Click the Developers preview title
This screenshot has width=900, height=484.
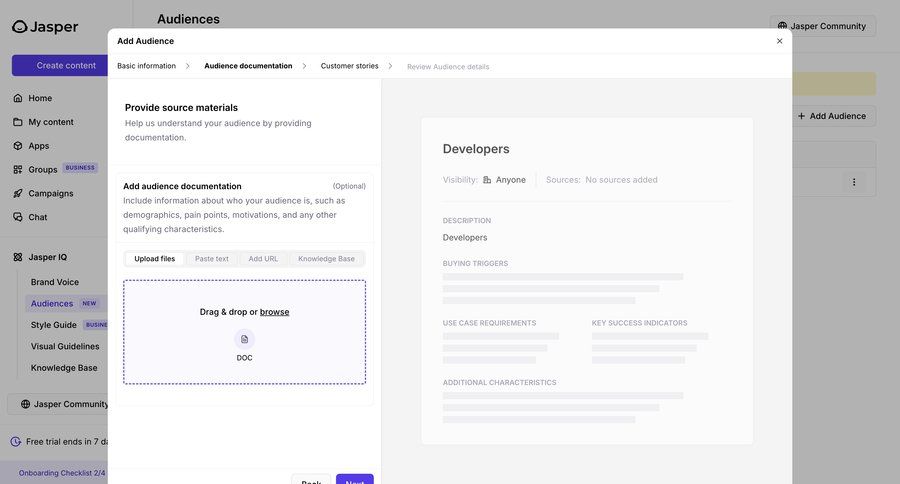coord(476,149)
